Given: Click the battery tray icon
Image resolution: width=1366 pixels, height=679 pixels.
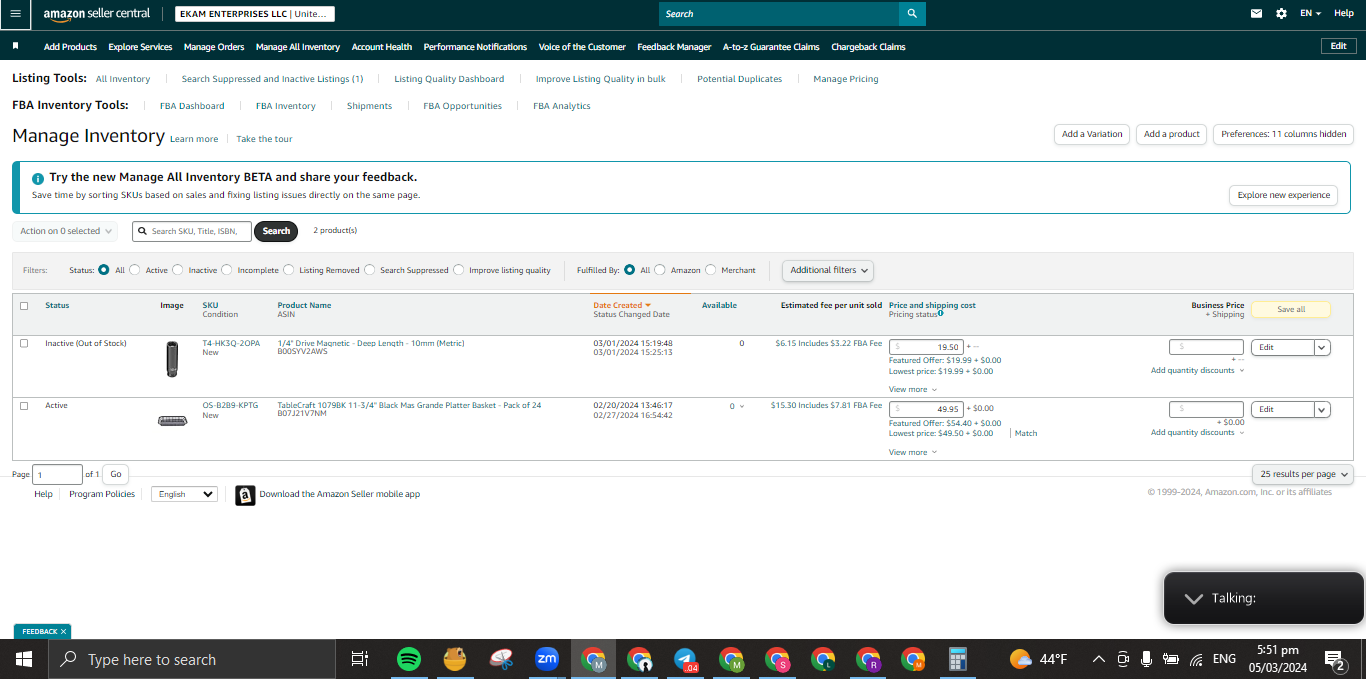Looking at the screenshot, I should point(1170,659).
